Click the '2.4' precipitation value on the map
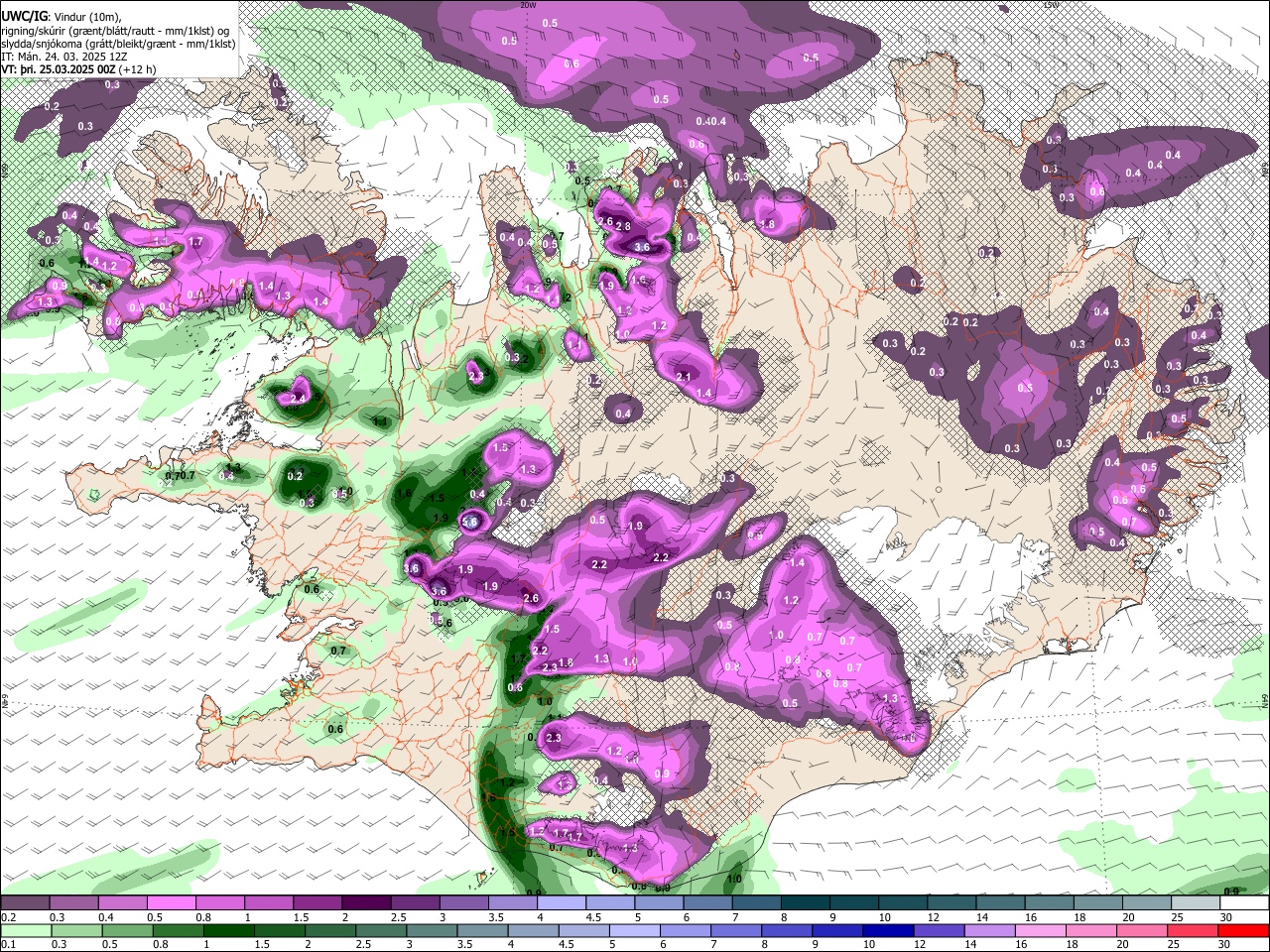1270x952 pixels. pyautogui.click(x=299, y=398)
